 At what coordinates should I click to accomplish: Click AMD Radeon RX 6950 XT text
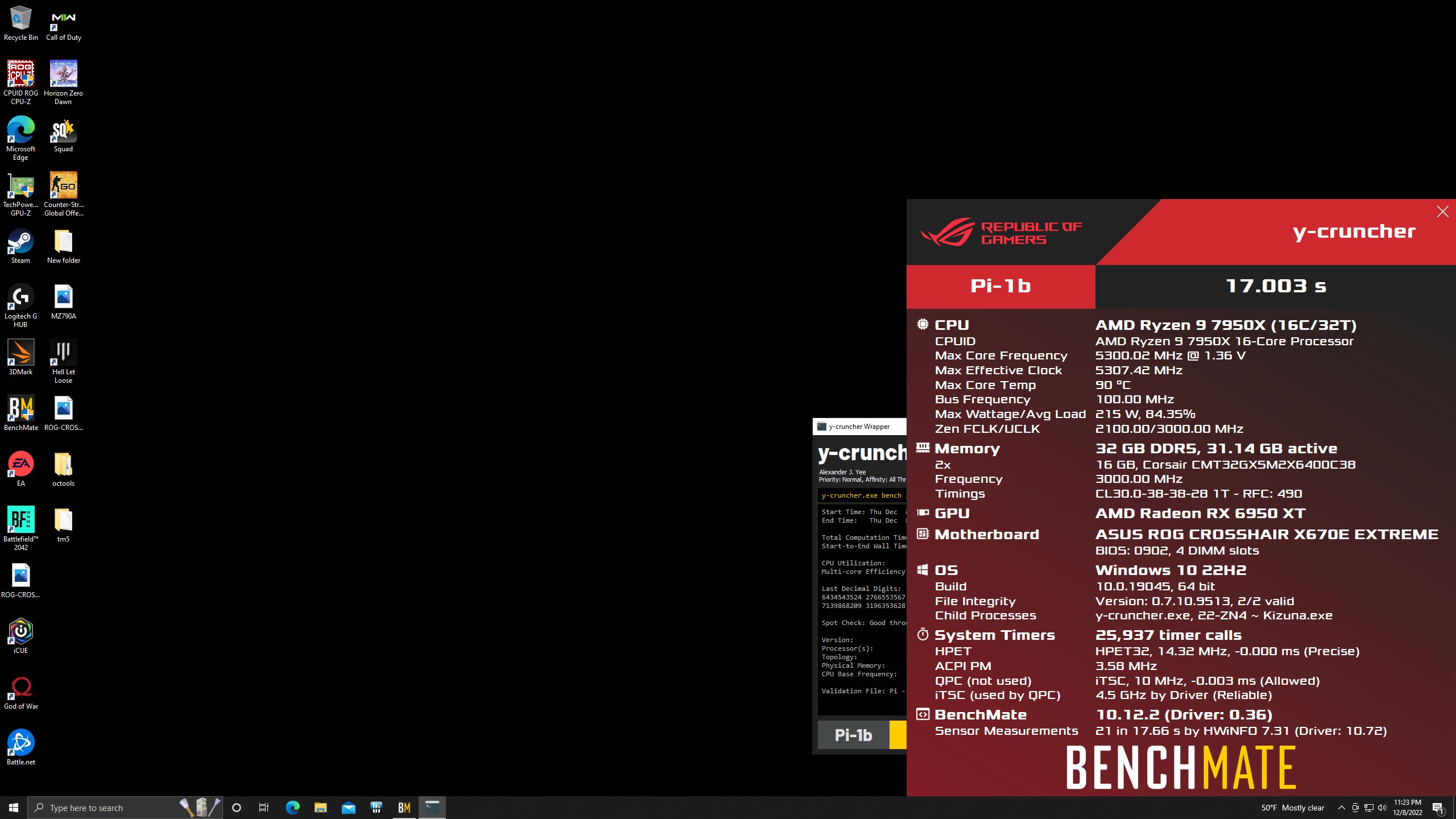point(1200,514)
